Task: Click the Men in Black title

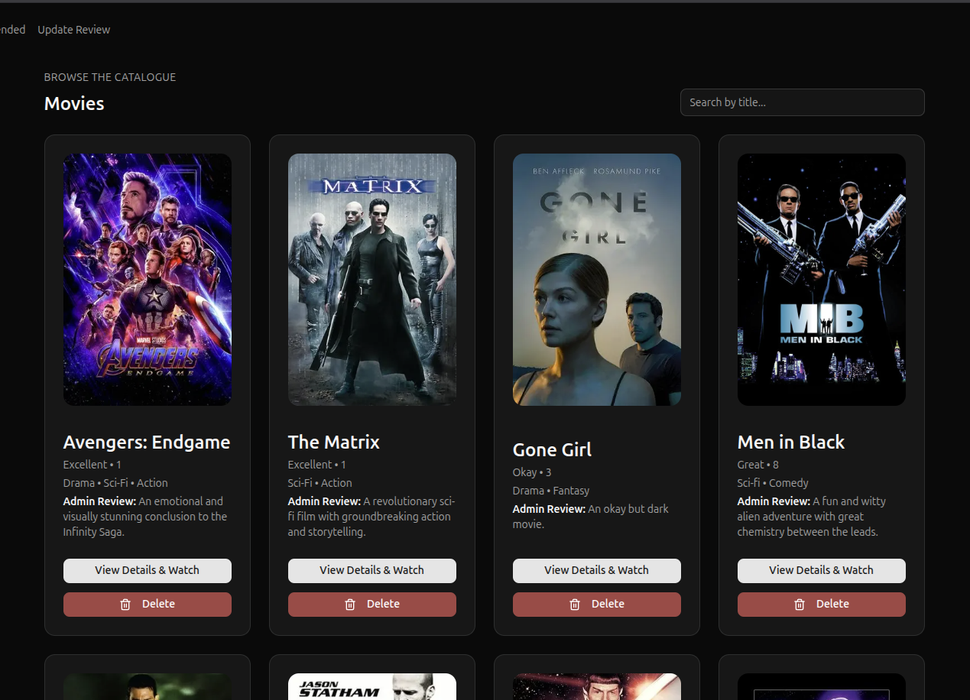Action: [791, 442]
